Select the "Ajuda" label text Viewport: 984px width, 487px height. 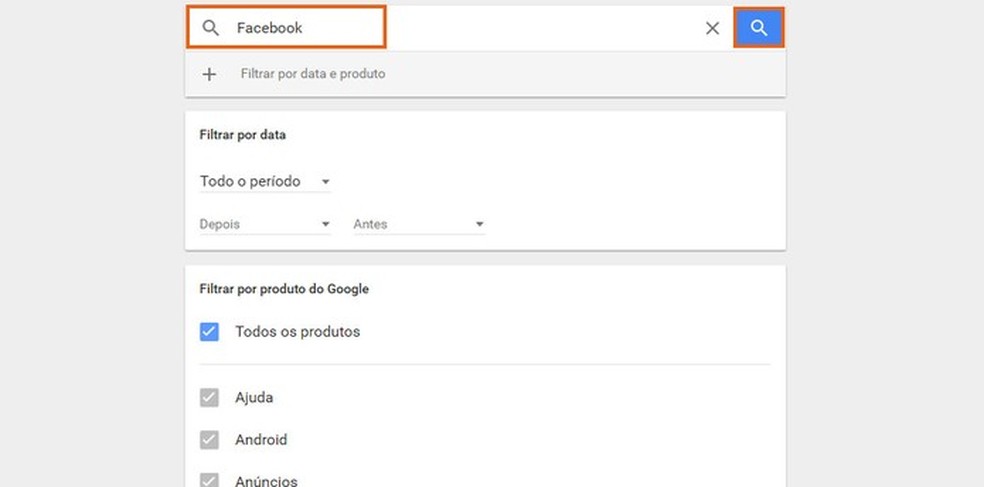coord(254,398)
